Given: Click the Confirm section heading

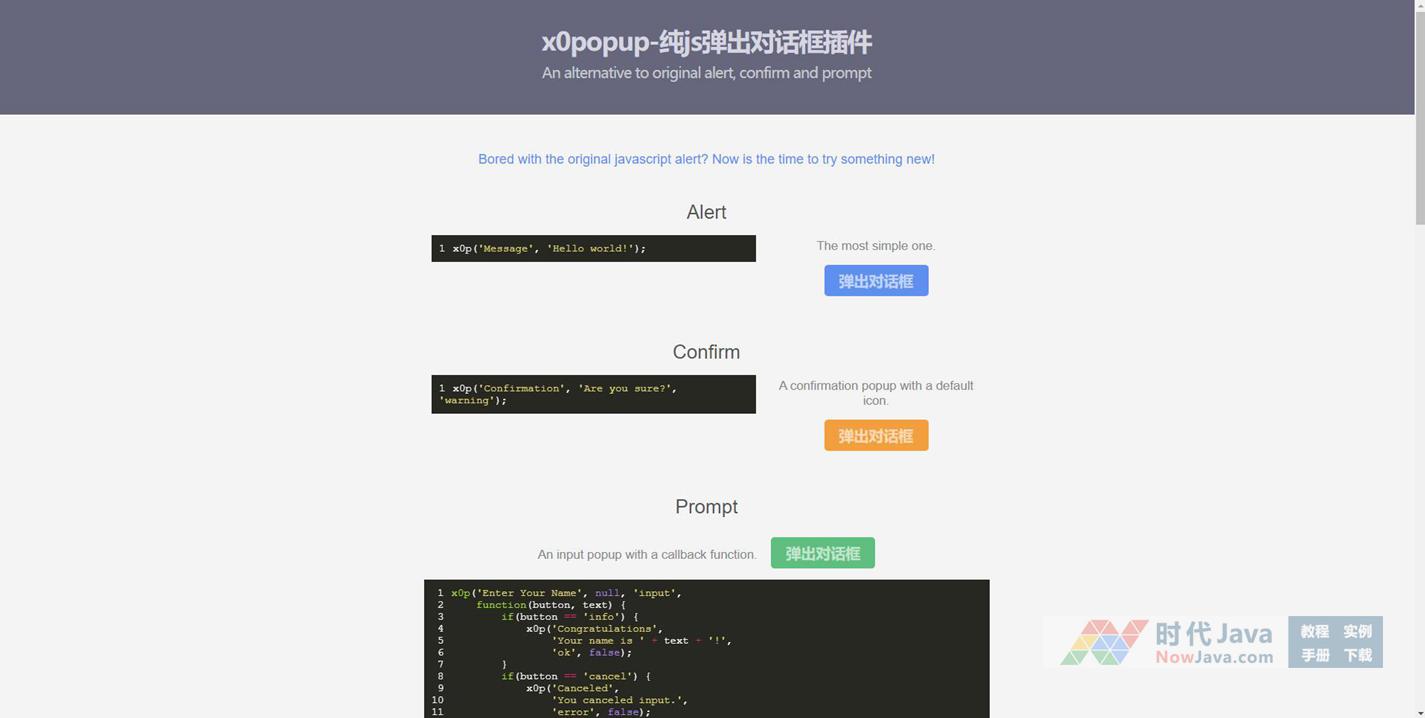Looking at the screenshot, I should click(x=706, y=352).
